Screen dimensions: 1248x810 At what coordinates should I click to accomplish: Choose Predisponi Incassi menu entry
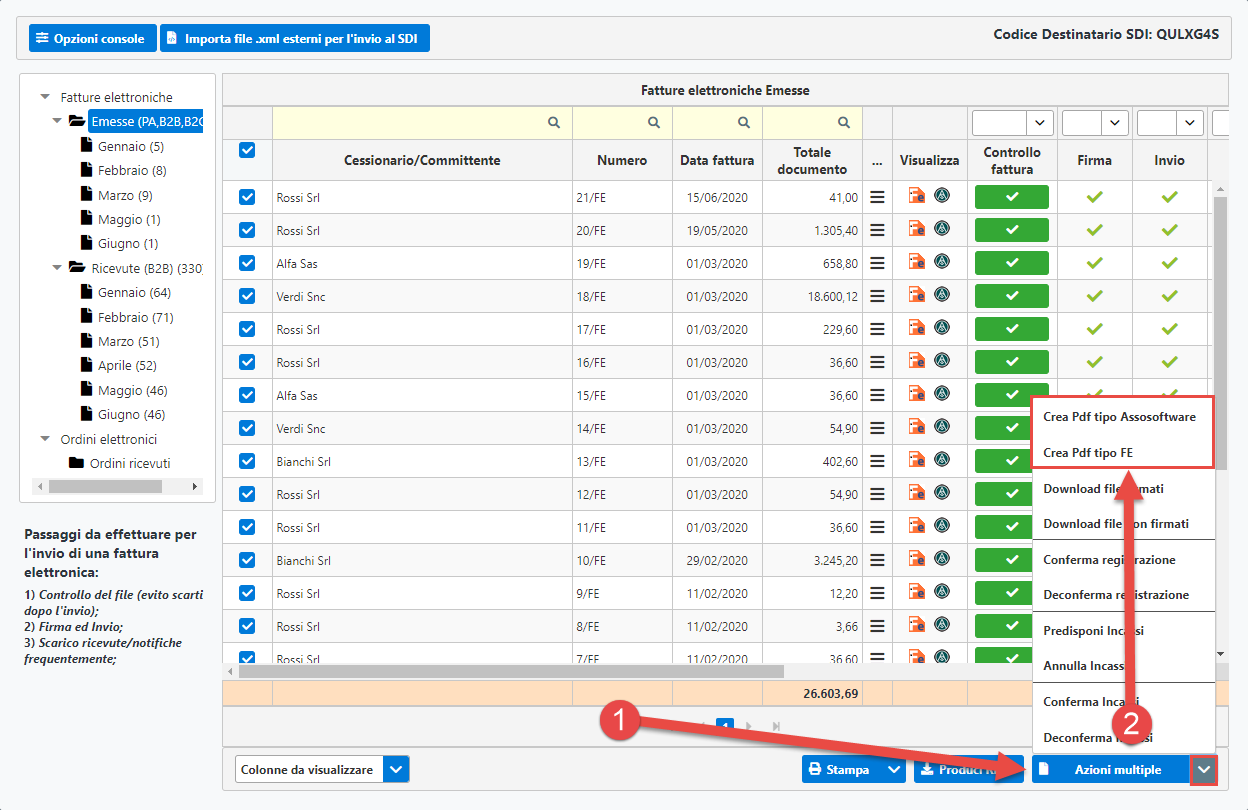tap(1093, 630)
